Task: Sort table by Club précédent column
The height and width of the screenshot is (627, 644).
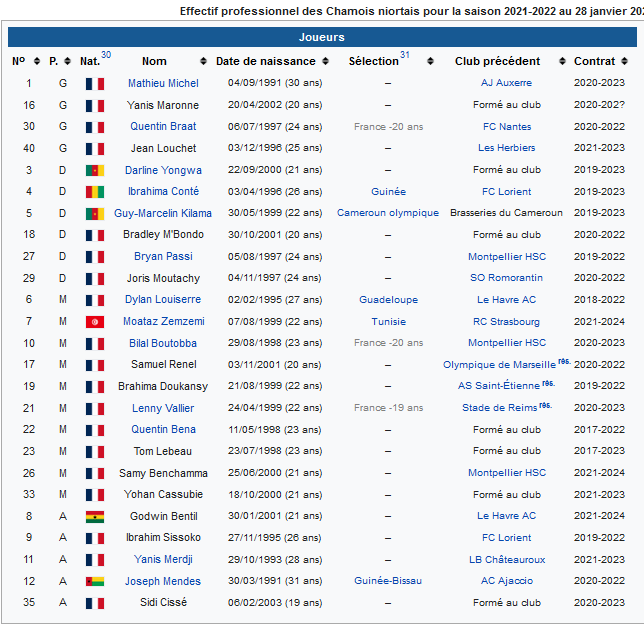Action: pos(562,61)
